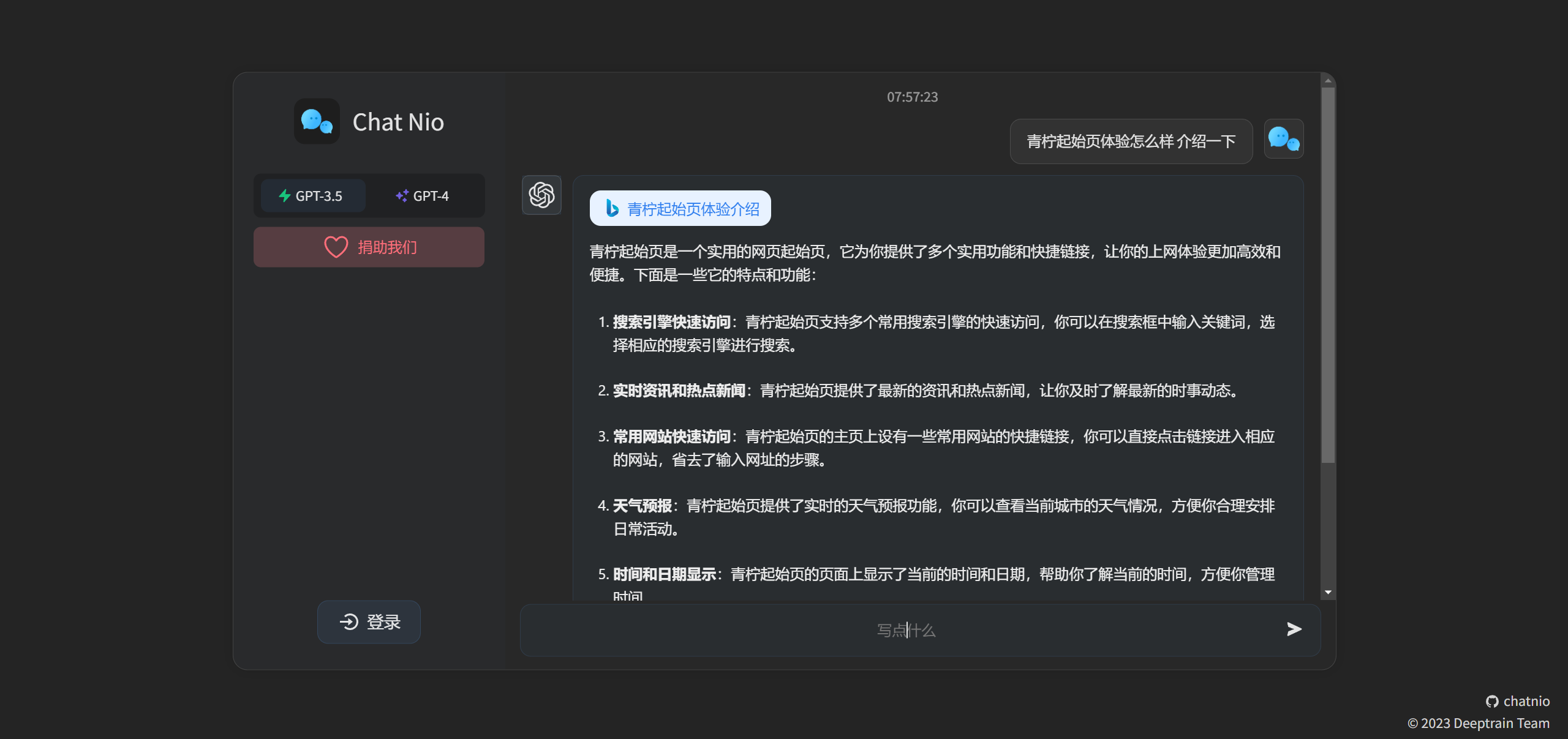1568x739 pixels.
Task: Click the lightning icon on GPT-3.5
Action: [285, 196]
